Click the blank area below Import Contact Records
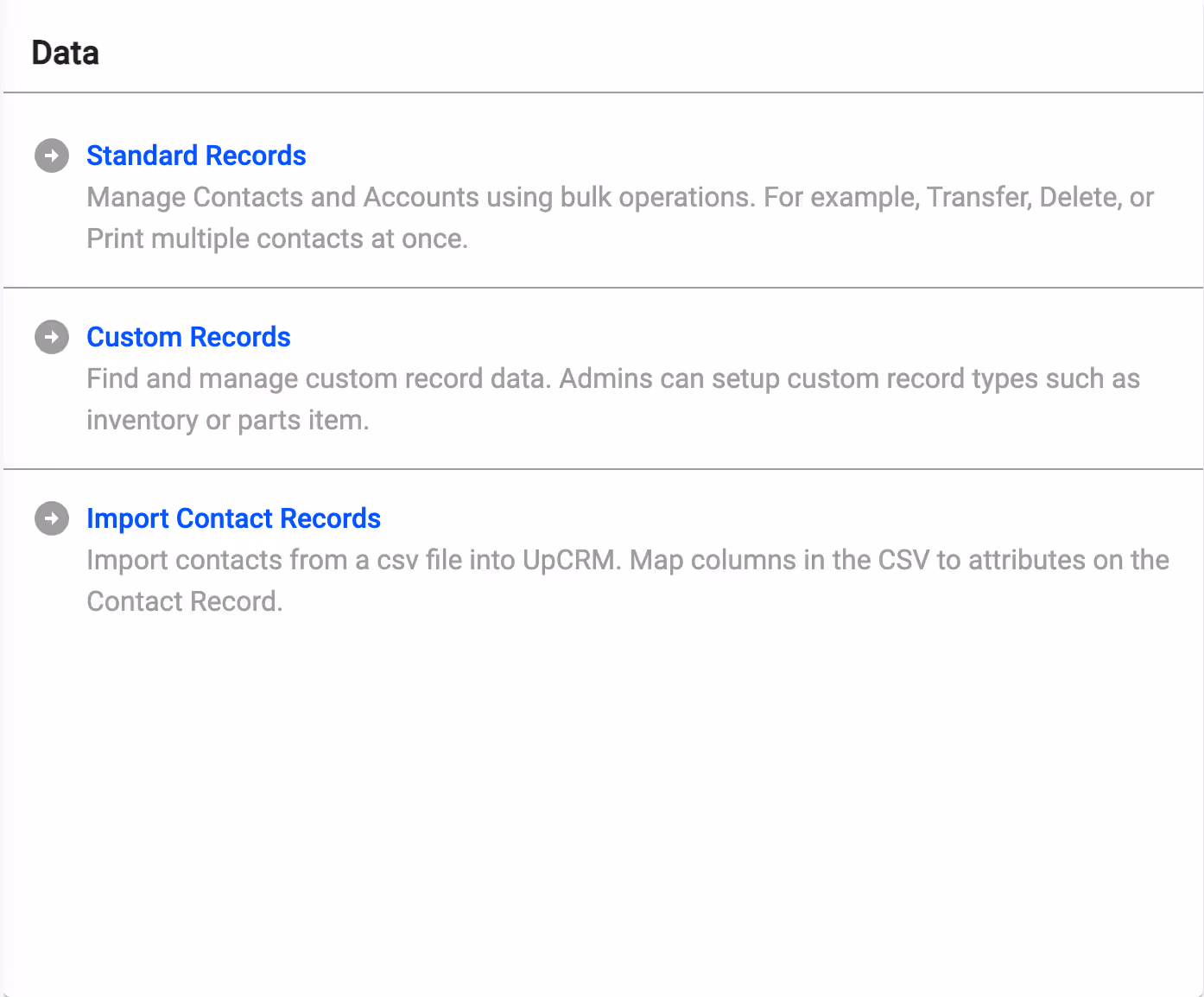1204x997 pixels. (x=603, y=795)
